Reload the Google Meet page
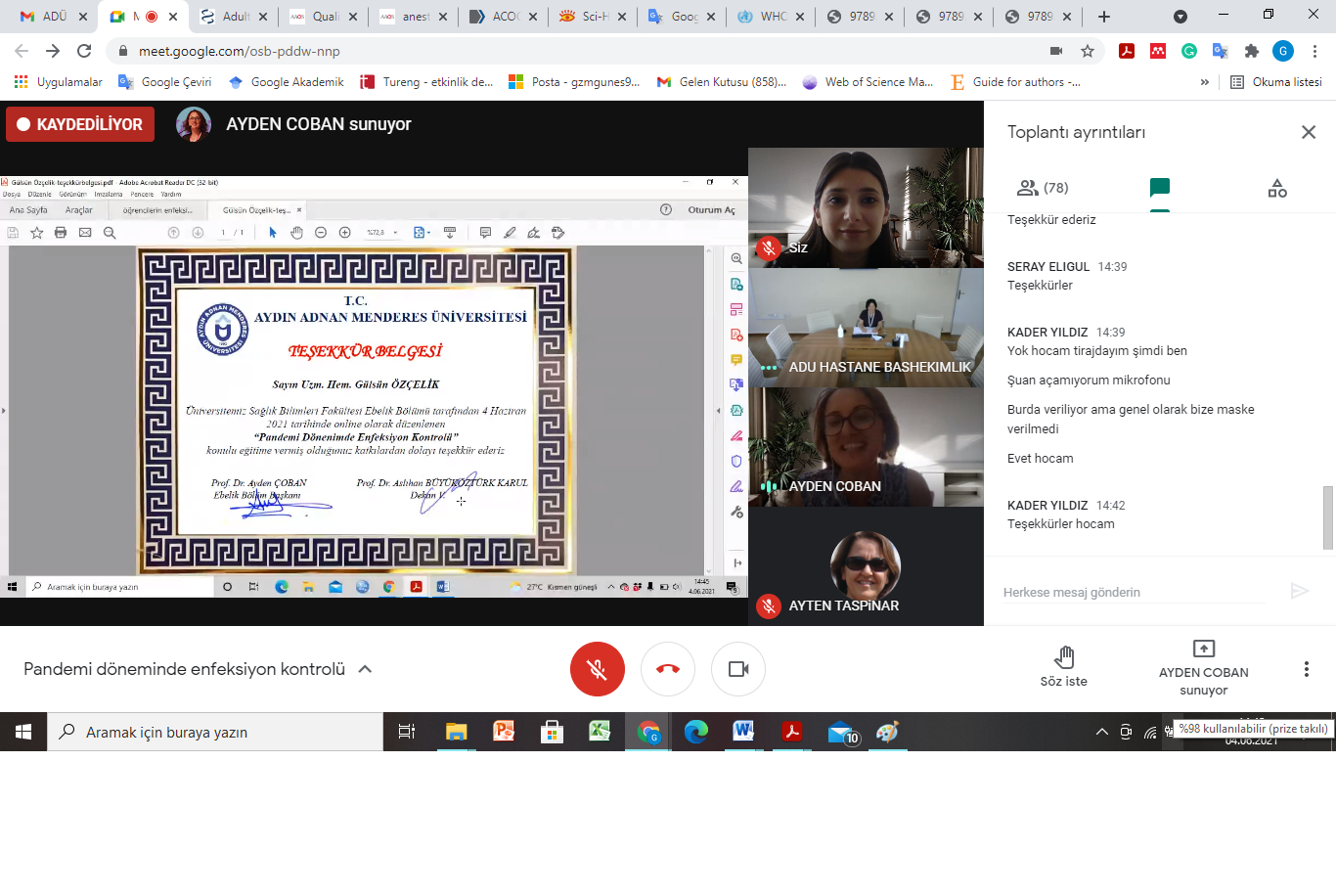Viewport: 1336px width, 896px height. coord(84,51)
